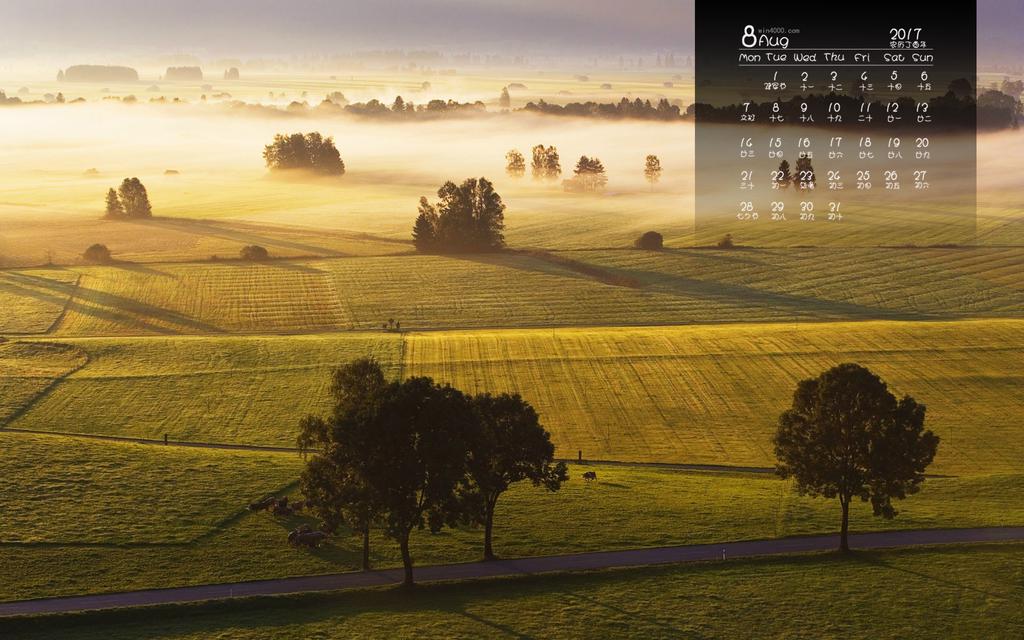Select date 15 on the calendar
The height and width of the screenshot is (640, 1024).
[775, 143]
